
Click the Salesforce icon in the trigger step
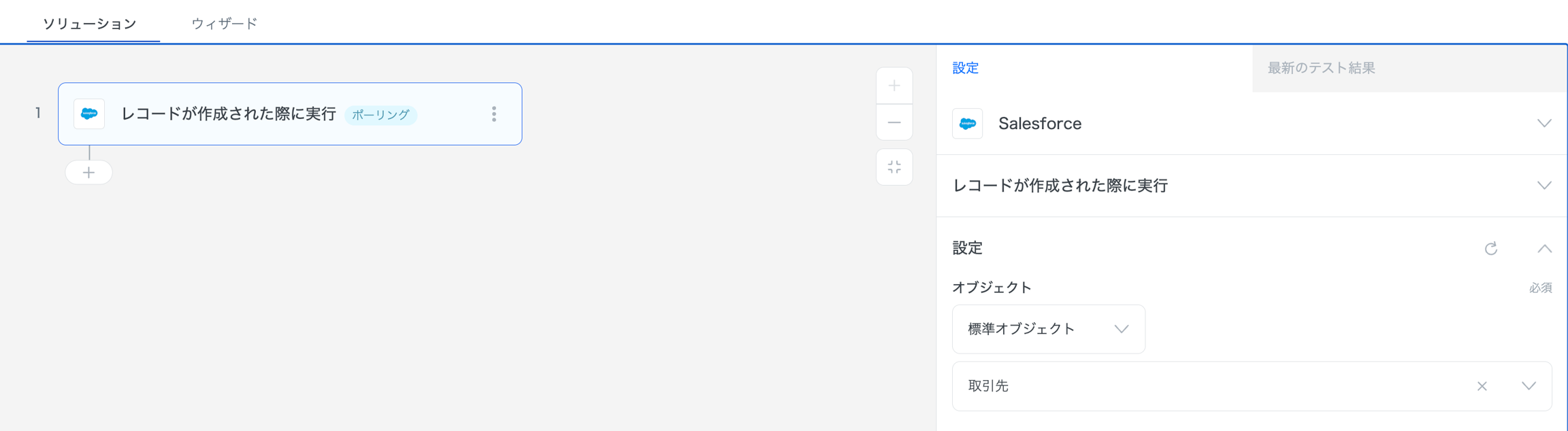click(89, 114)
